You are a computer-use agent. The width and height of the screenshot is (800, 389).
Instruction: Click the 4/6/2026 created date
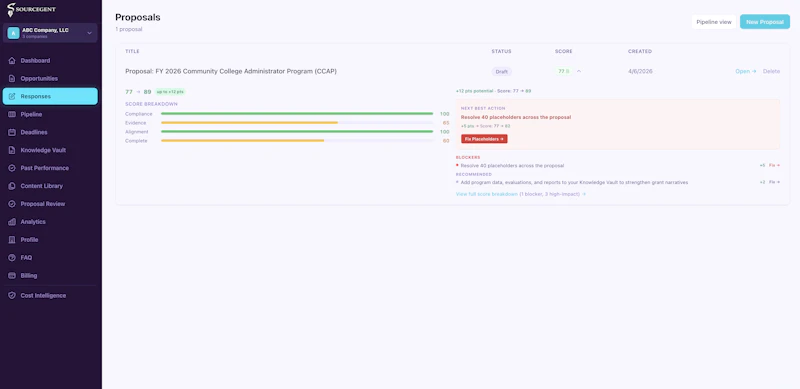point(640,71)
